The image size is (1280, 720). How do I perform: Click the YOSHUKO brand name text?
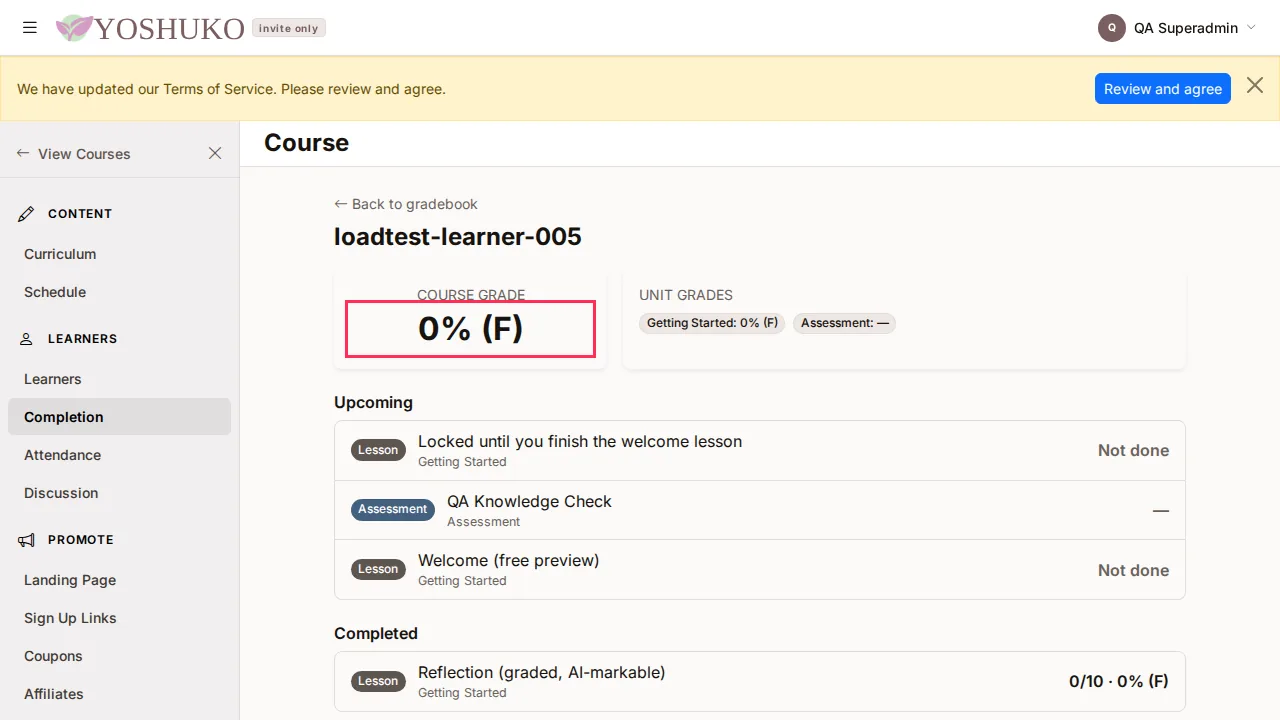[169, 29]
